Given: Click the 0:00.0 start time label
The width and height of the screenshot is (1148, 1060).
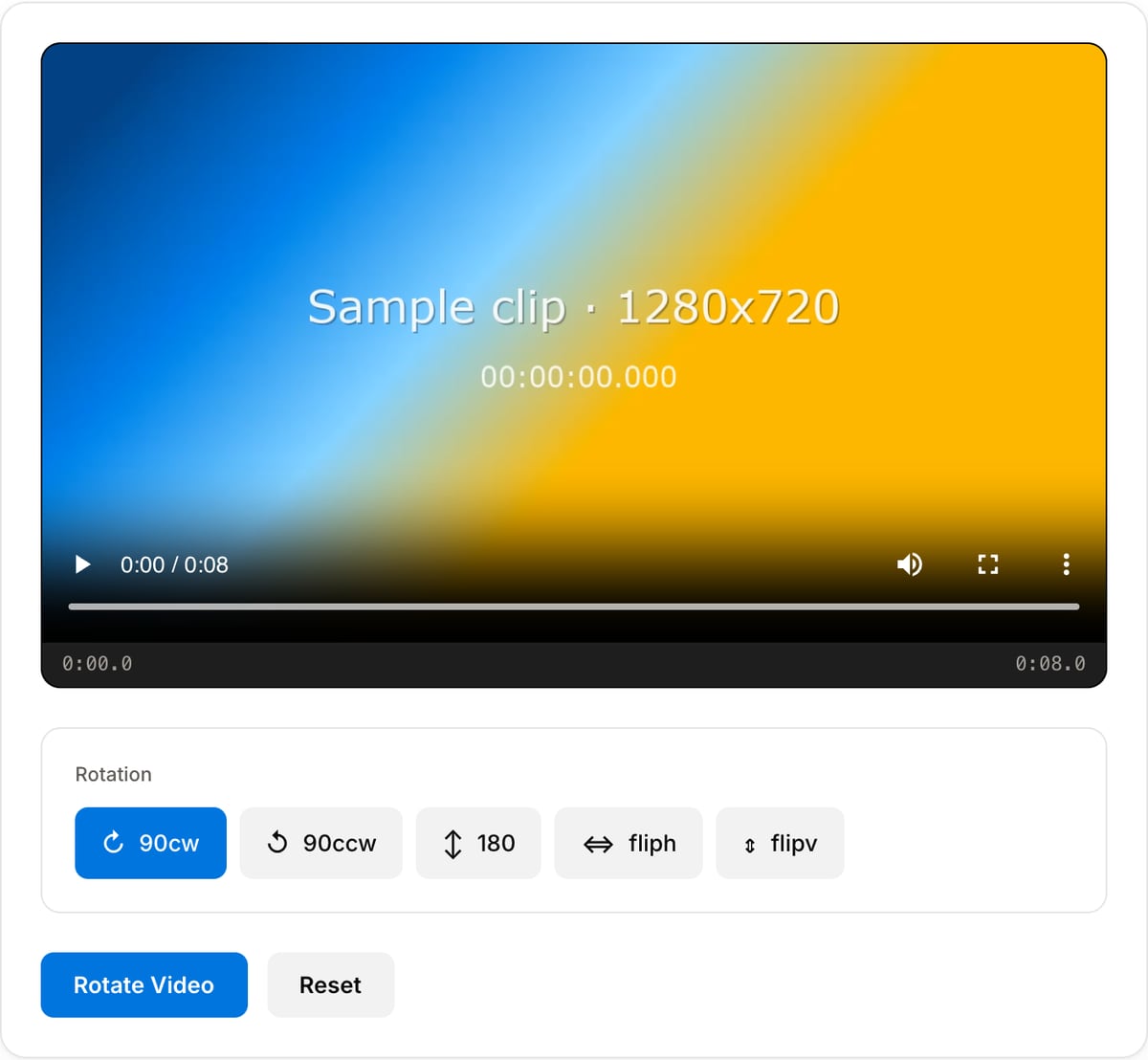Looking at the screenshot, I should tap(98, 663).
